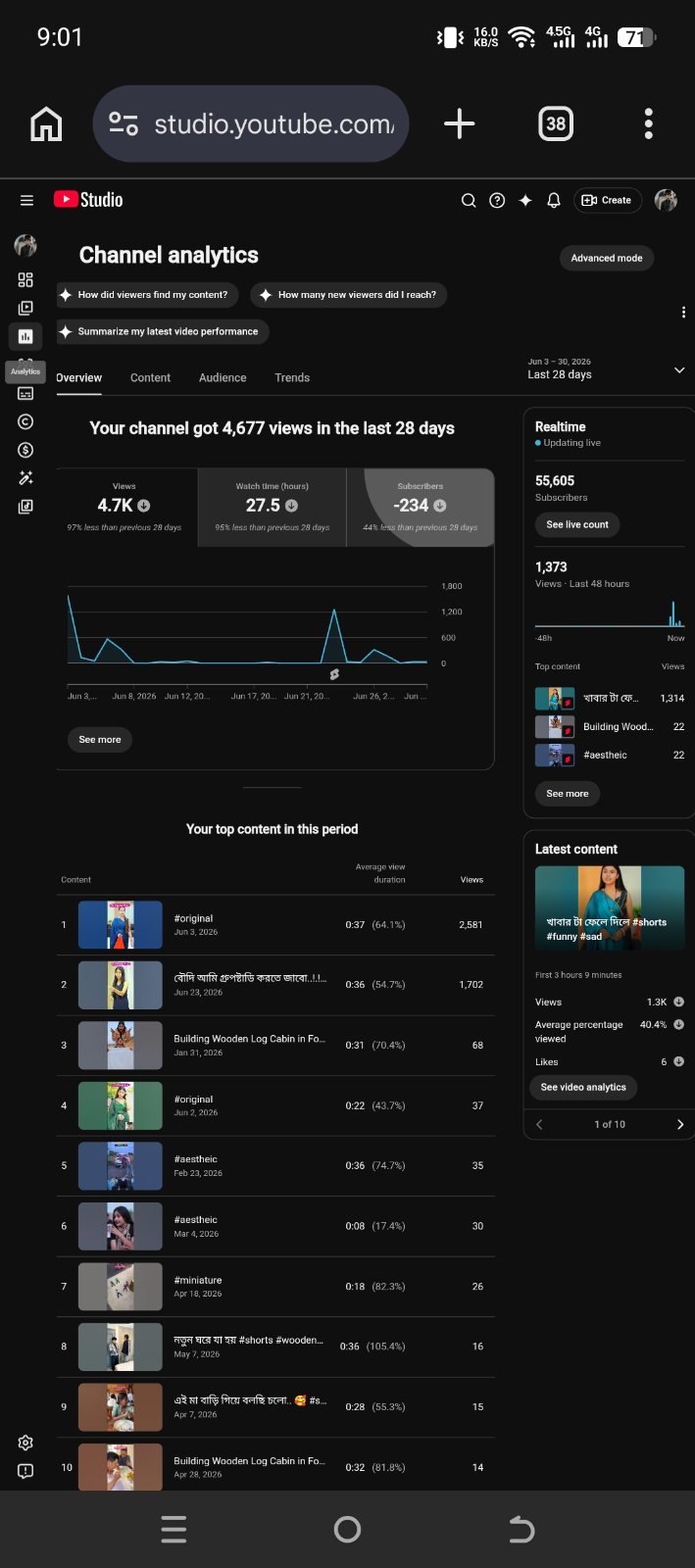695x1568 pixels.
Task: Click the Shorts marker on the chart
Action: (334, 674)
